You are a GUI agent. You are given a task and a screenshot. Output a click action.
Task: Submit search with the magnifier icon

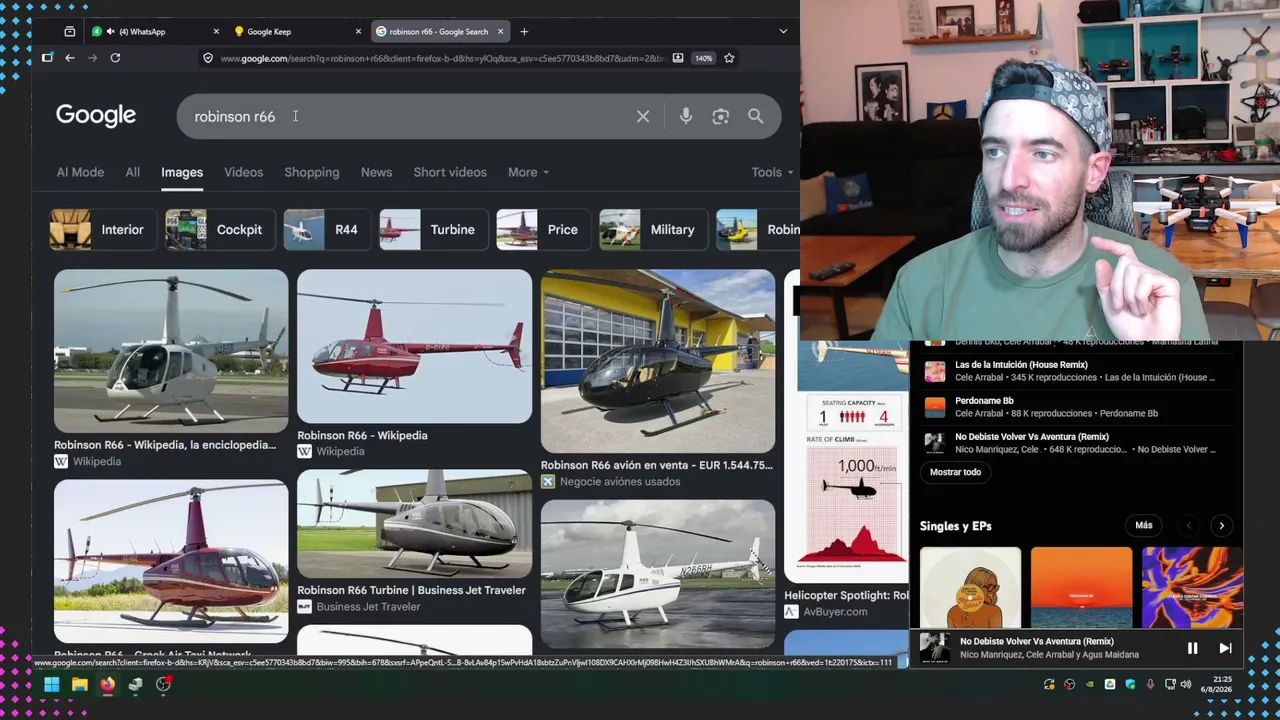coord(756,117)
